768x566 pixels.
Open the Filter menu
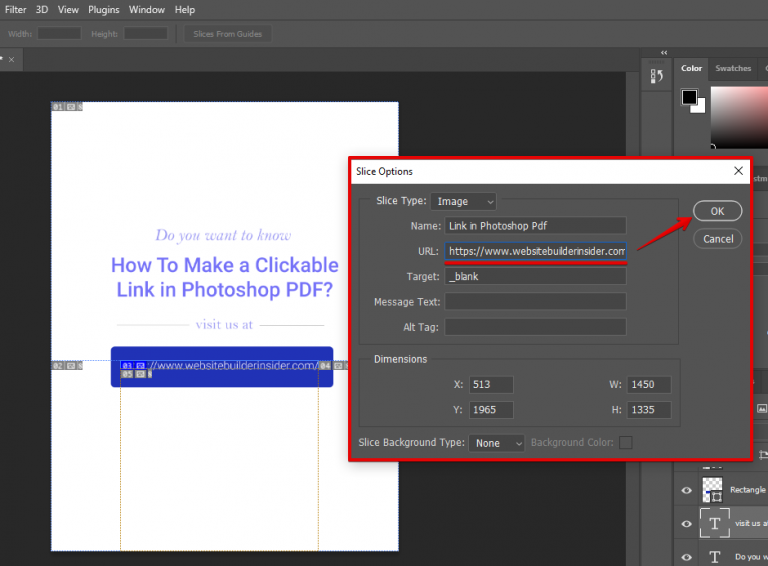pyautogui.click(x=16, y=9)
